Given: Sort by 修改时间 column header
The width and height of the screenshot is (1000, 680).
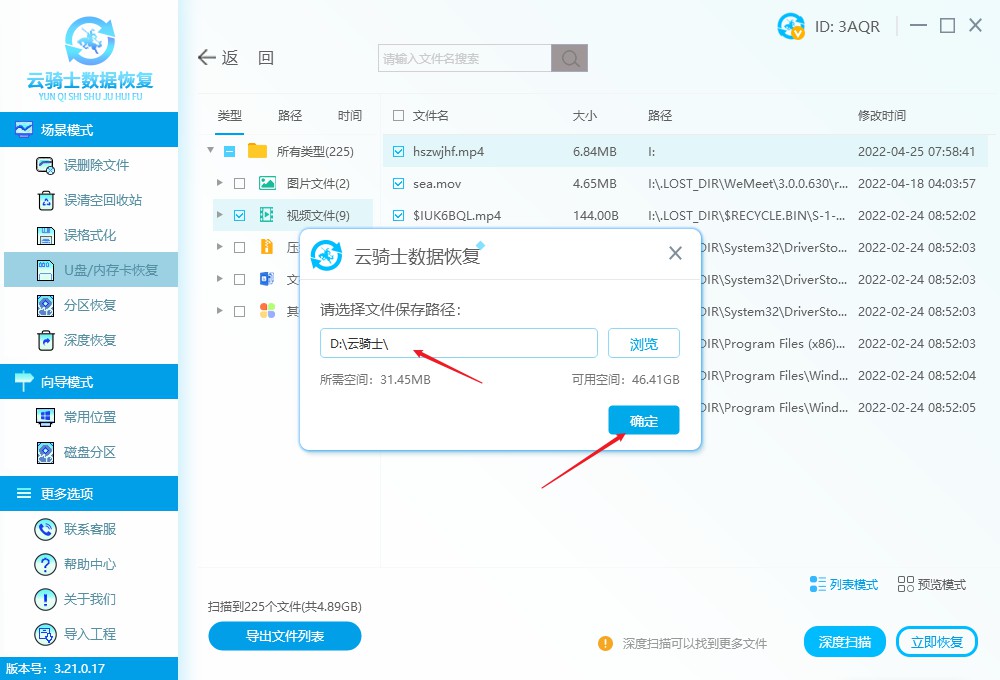Looking at the screenshot, I should coord(882,115).
